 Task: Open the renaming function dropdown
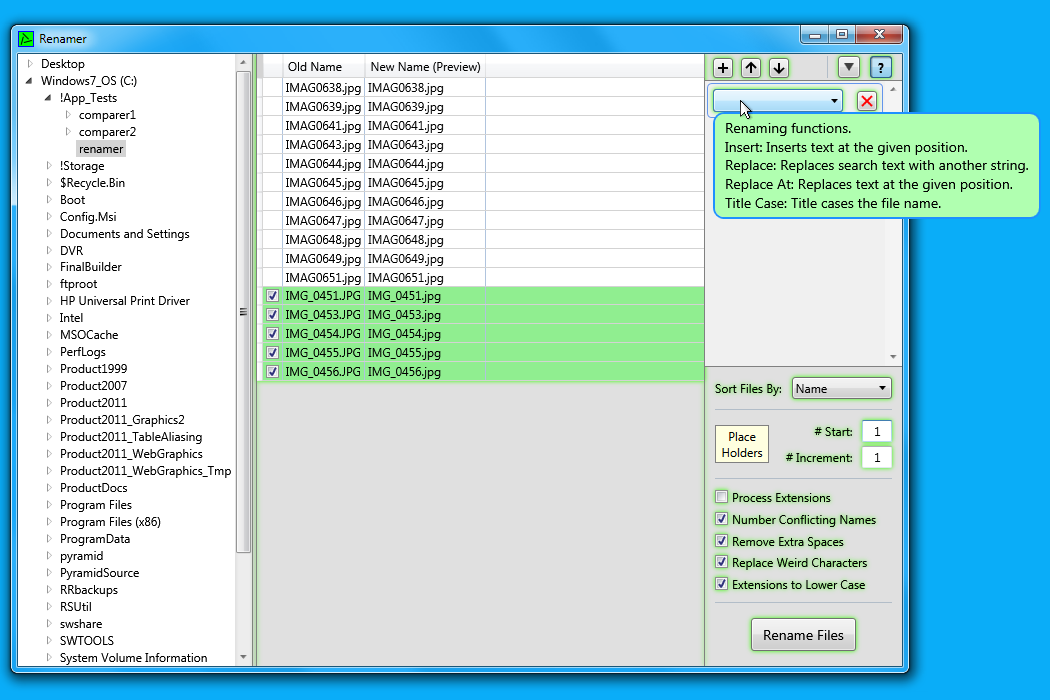[x=777, y=101]
